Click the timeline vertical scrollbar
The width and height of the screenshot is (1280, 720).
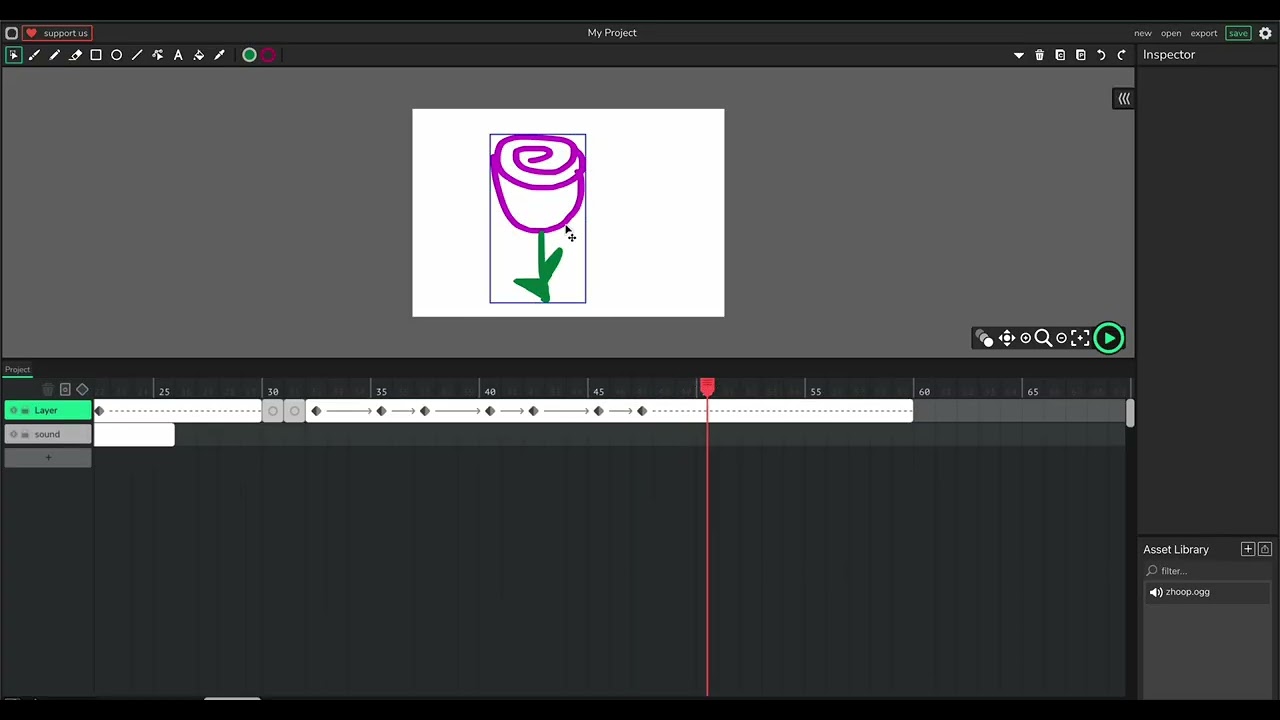1130,413
